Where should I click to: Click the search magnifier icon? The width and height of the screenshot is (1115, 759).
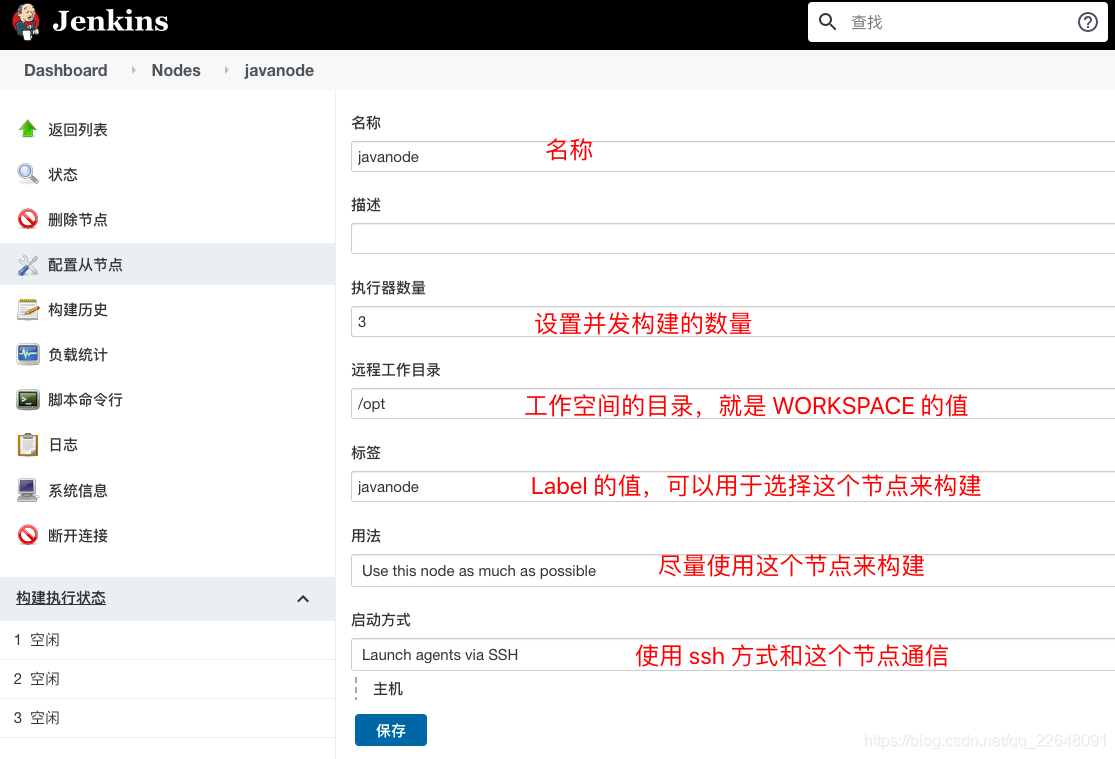(827, 22)
